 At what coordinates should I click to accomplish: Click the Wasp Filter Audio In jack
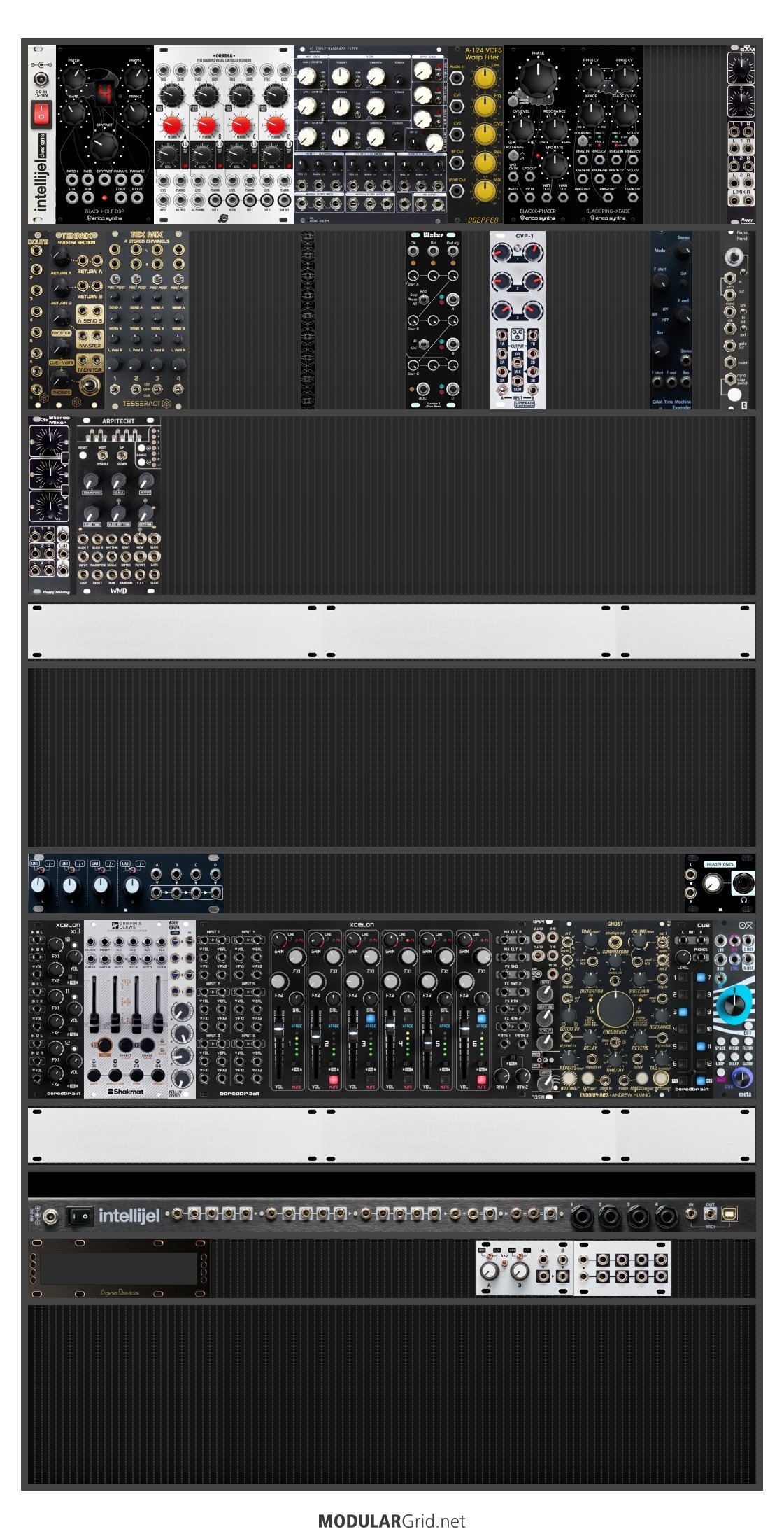[457, 78]
